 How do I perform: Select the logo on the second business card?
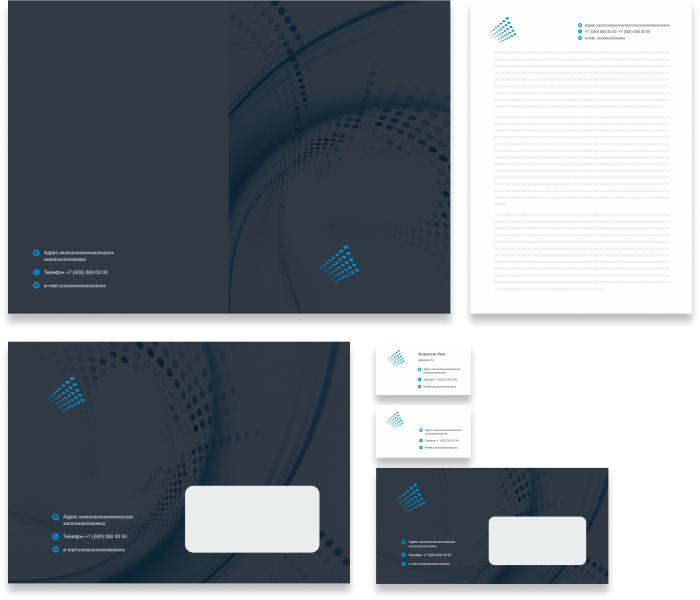pyautogui.click(x=395, y=420)
